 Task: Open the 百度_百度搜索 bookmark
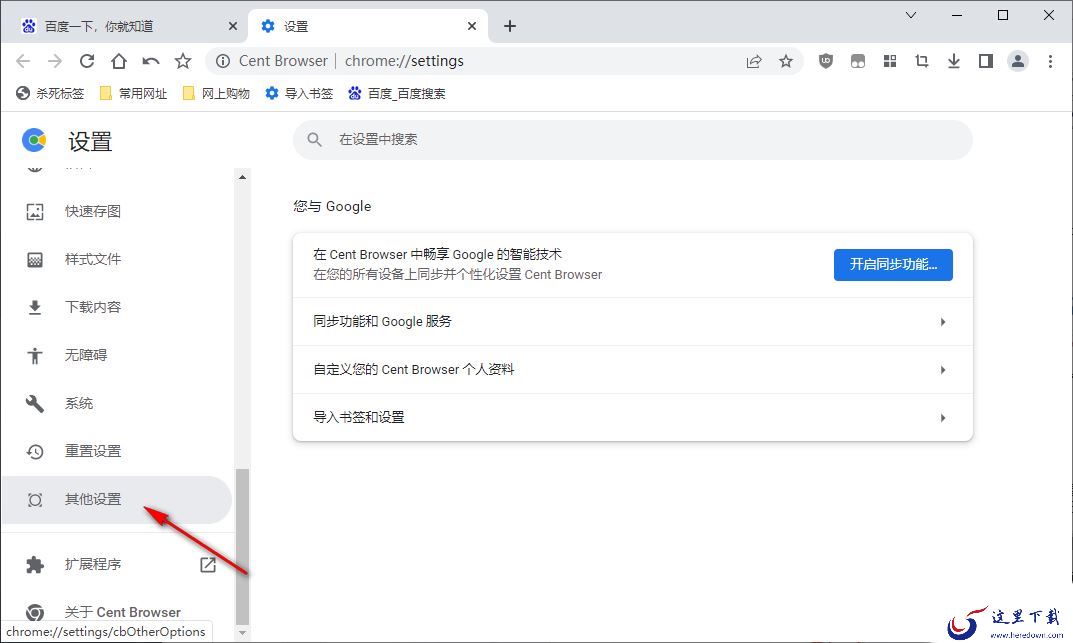click(397, 94)
